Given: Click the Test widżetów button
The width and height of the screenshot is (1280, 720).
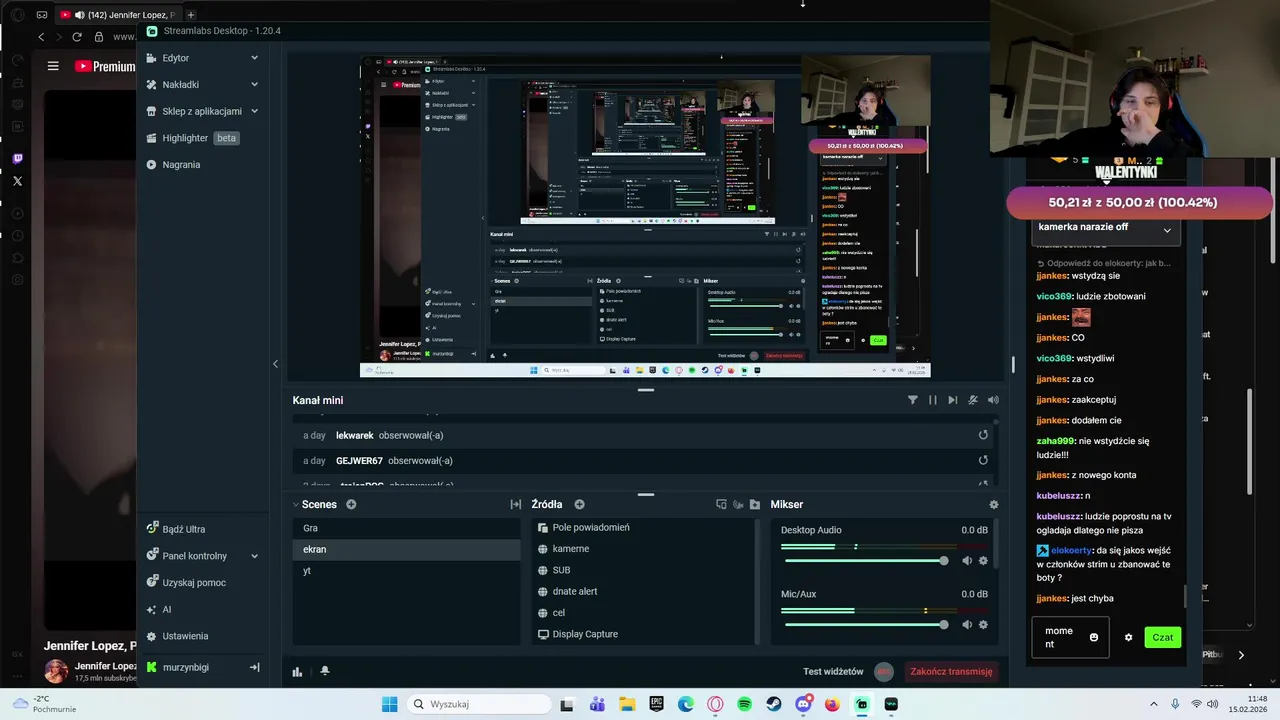Looking at the screenshot, I should 832,671.
